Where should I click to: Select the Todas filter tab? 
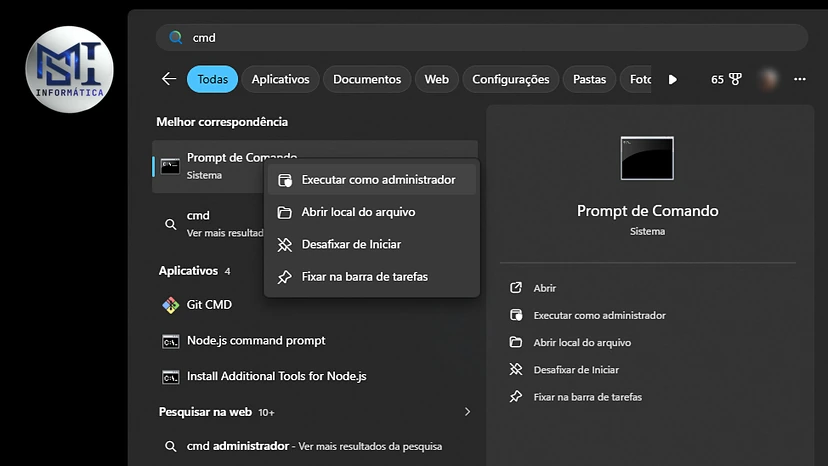pyautogui.click(x=212, y=79)
